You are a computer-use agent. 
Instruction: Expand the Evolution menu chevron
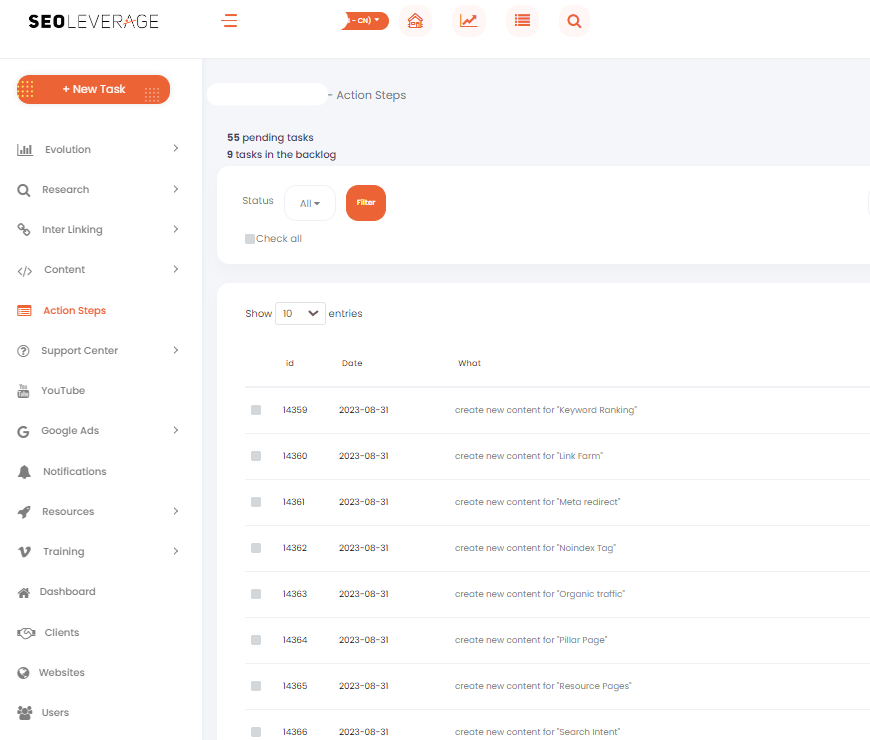pos(176,148)
